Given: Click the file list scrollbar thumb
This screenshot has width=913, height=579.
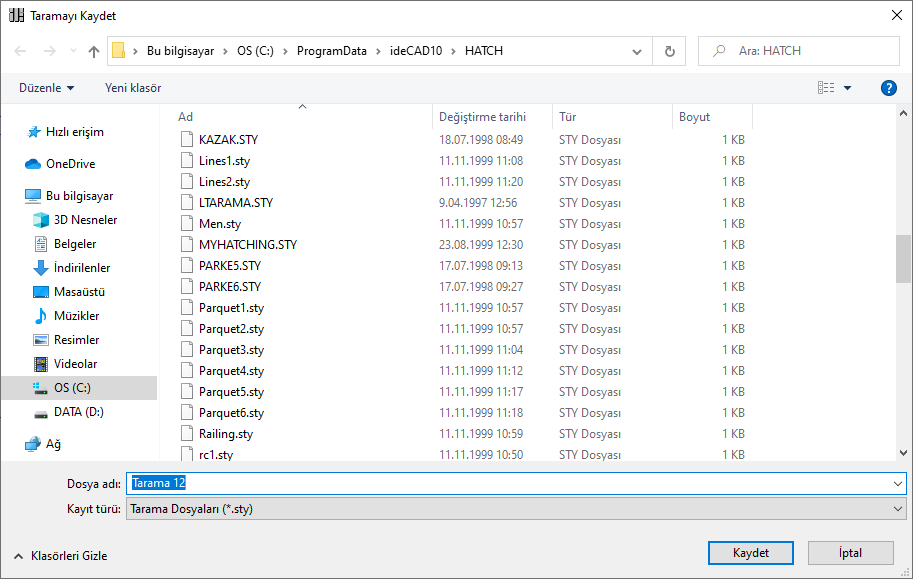Looking at the screenshot, I should click(903, 259).
